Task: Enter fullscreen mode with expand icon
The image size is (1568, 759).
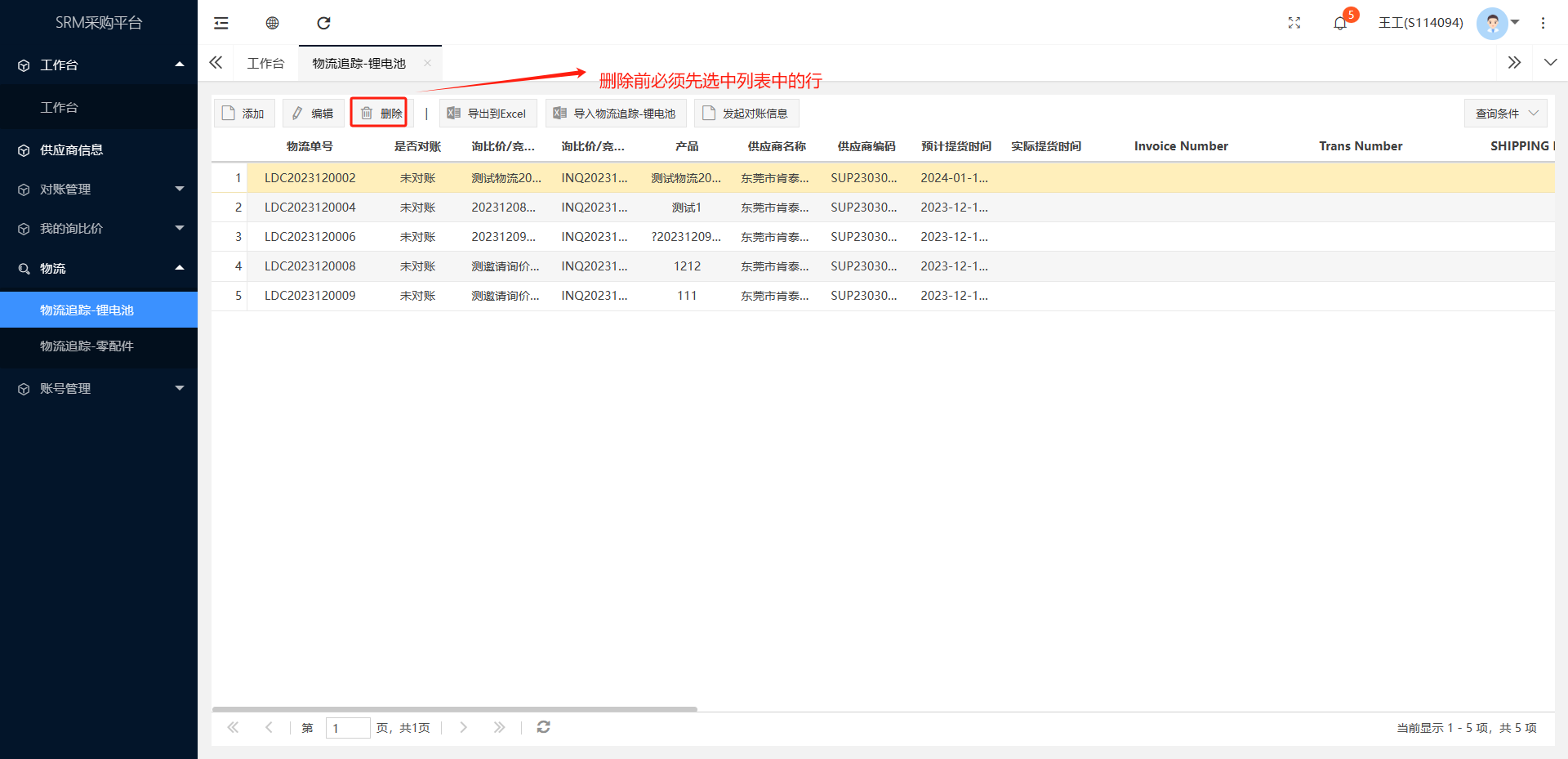Action: tap(1294, 23)
